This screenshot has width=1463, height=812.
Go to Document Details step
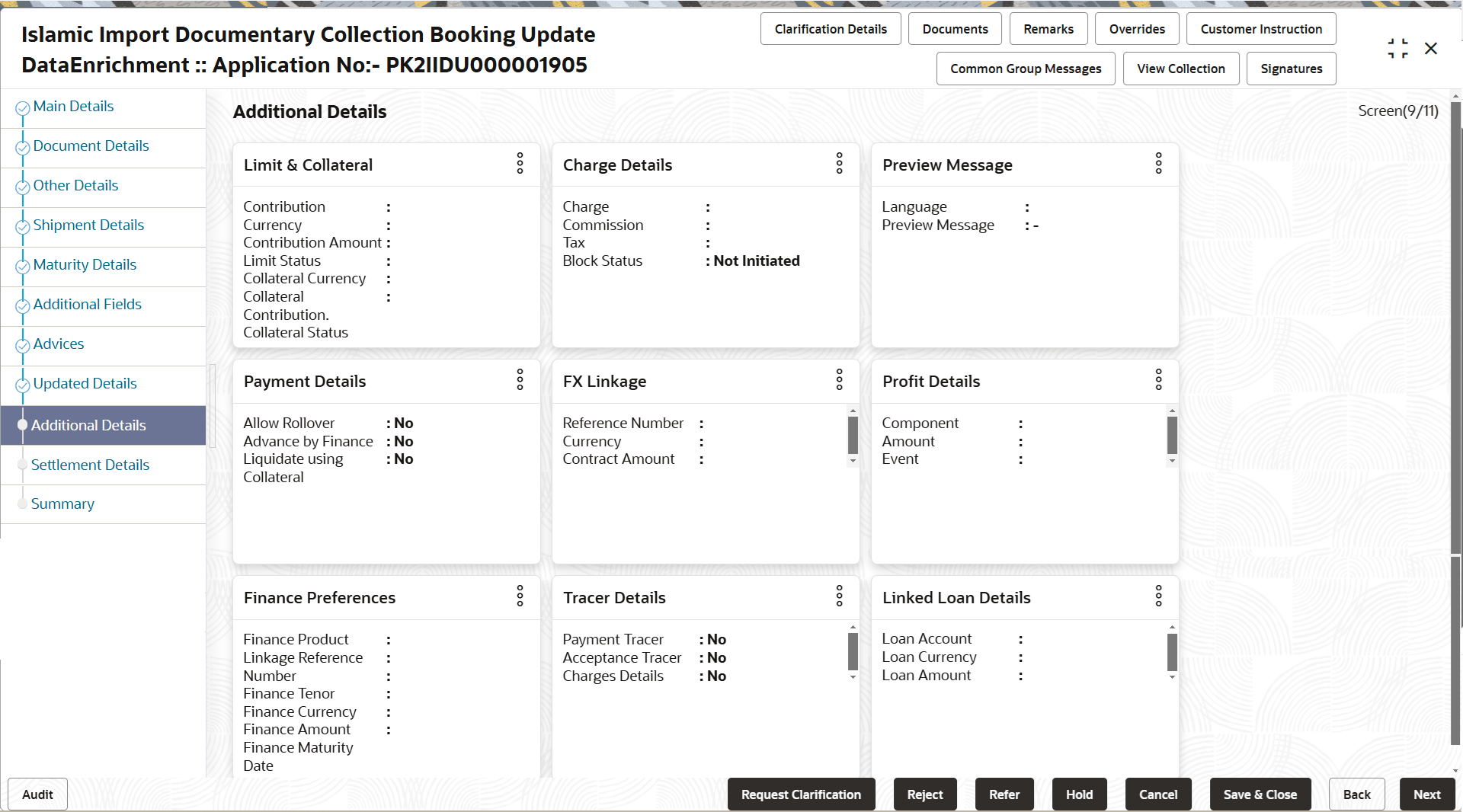91,146
